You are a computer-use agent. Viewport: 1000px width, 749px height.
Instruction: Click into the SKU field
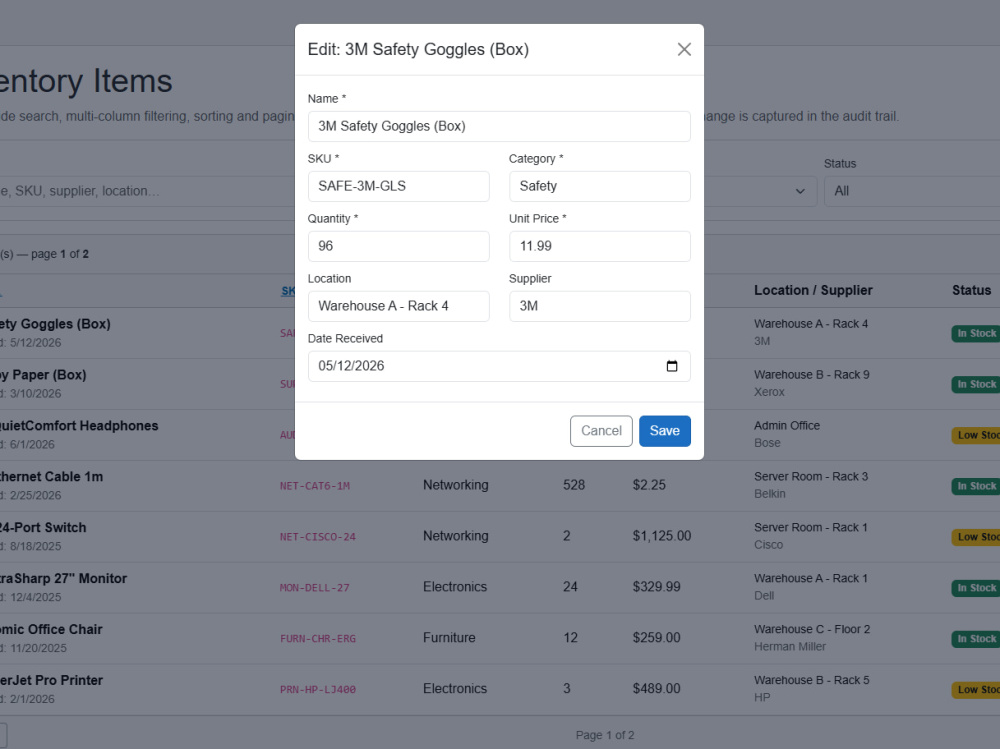point(399,186)
